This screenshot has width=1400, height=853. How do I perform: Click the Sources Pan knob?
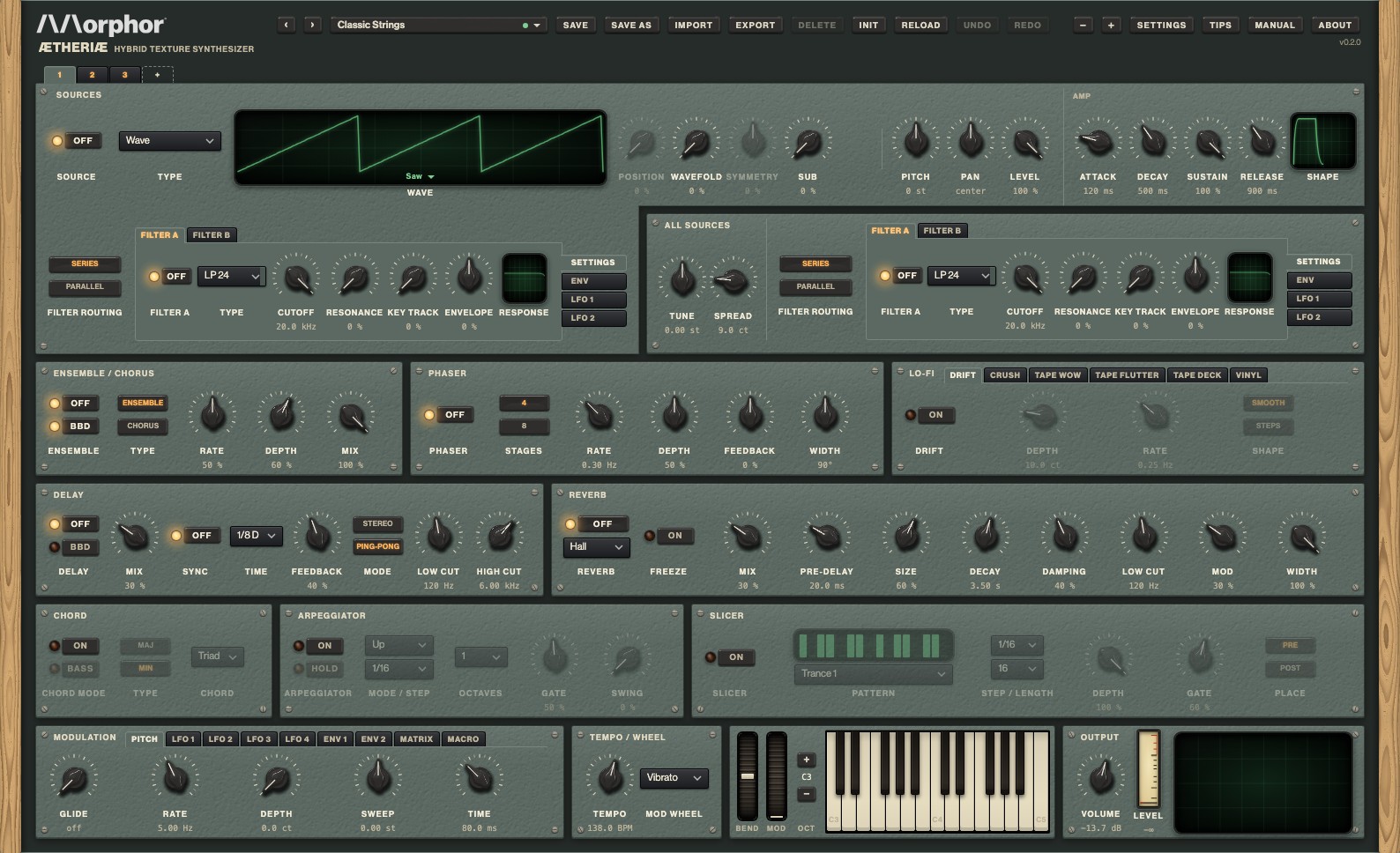point(970,140)
